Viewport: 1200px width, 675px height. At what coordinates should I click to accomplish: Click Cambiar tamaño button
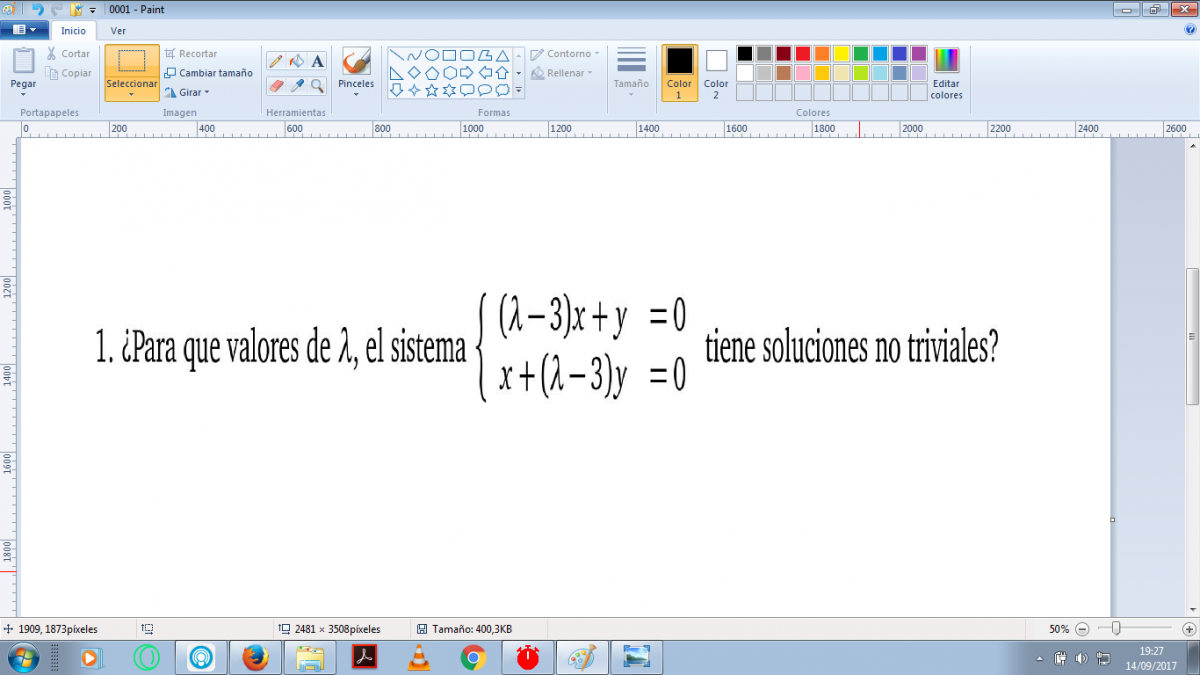click(209, 73)
